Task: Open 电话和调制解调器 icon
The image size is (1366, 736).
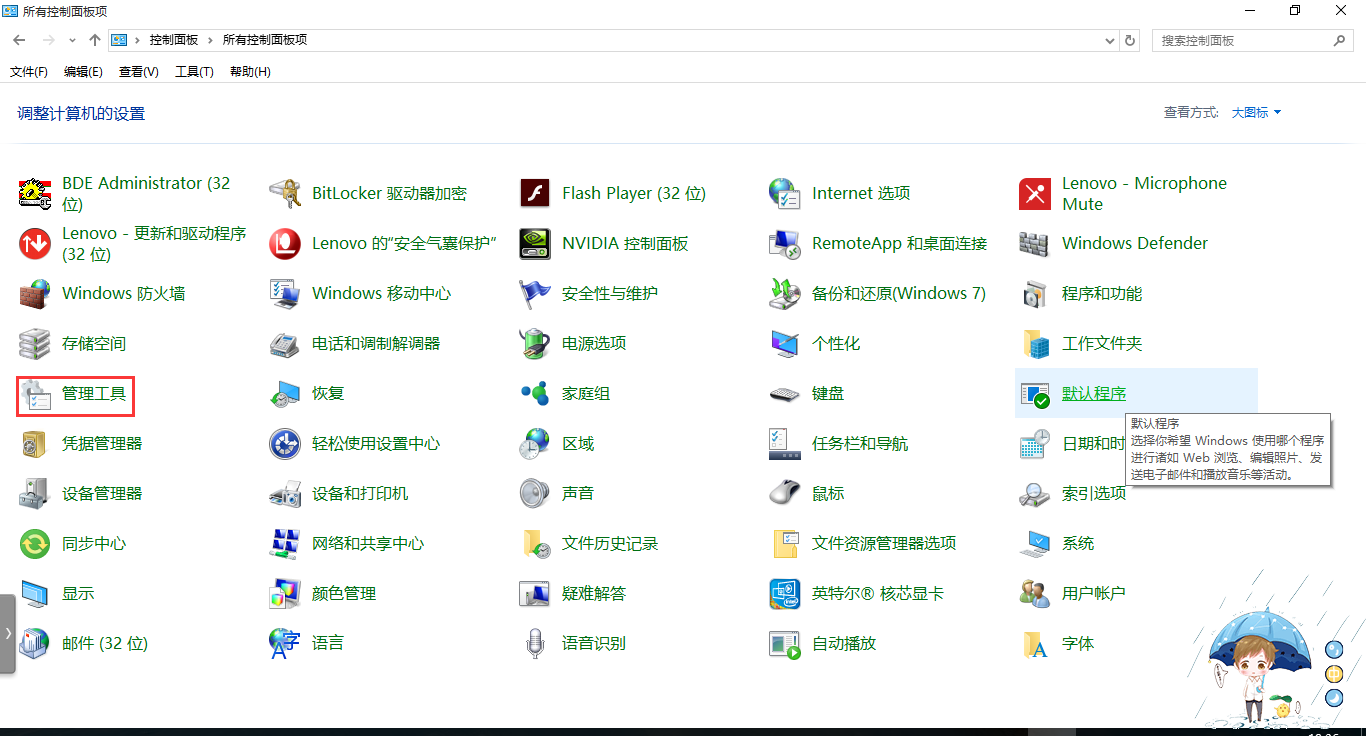Action: pos(285,343)
